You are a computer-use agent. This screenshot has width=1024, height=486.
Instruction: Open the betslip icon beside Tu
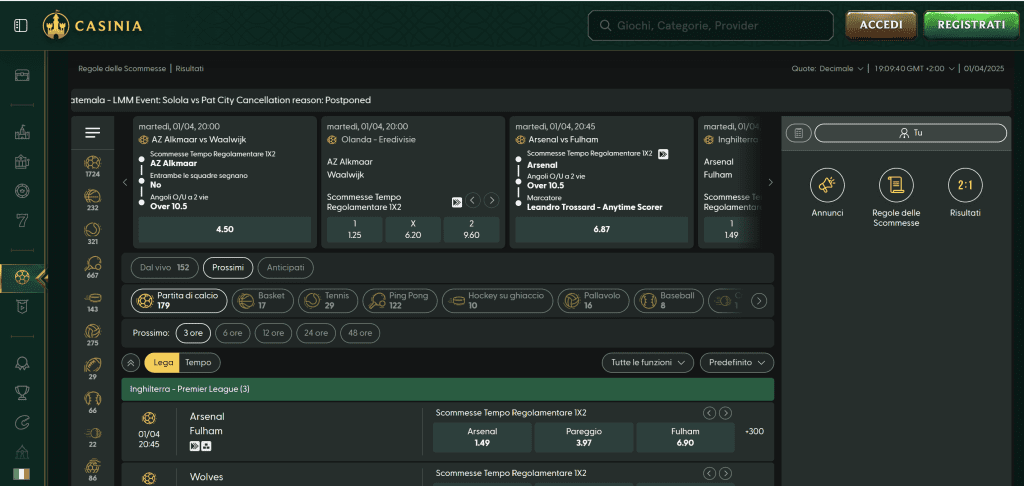798,133
